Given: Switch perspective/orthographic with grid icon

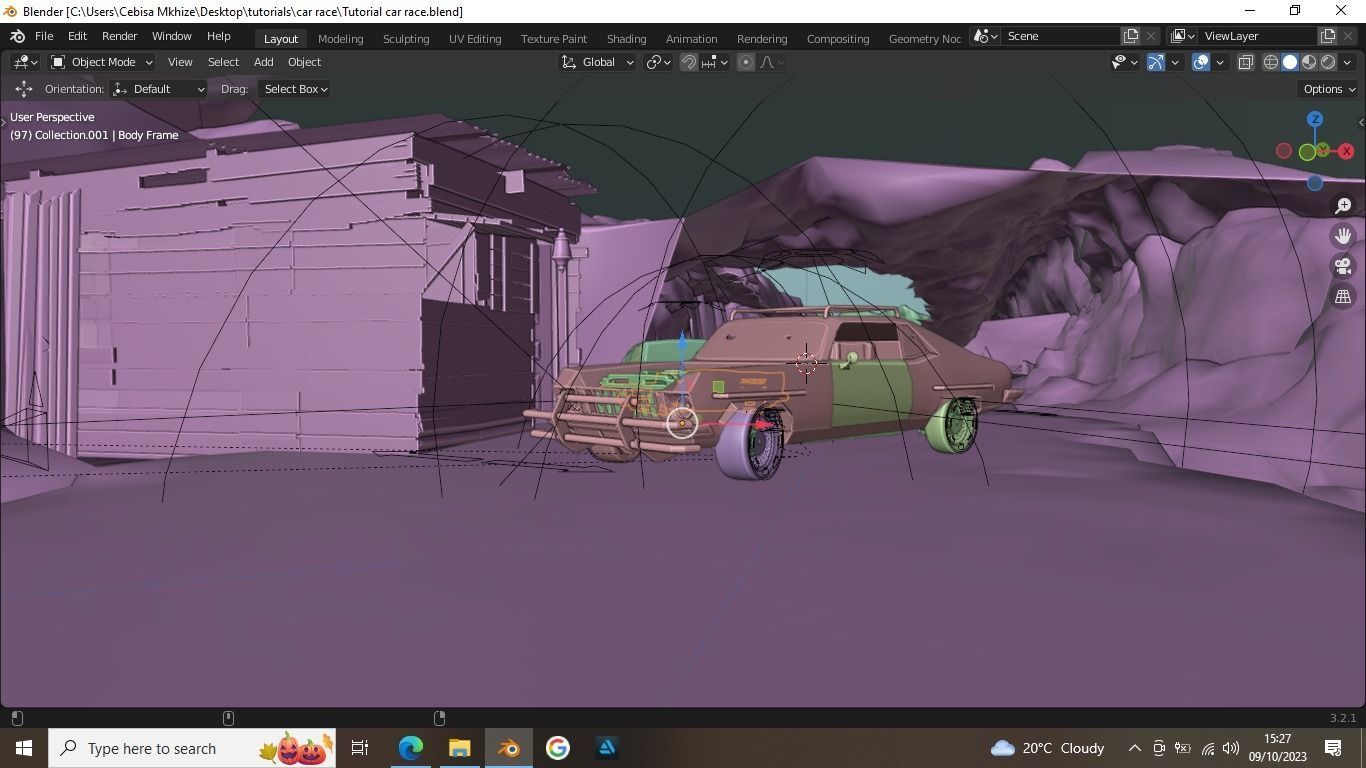Looking at the screenshot, I should point(1343,296).
